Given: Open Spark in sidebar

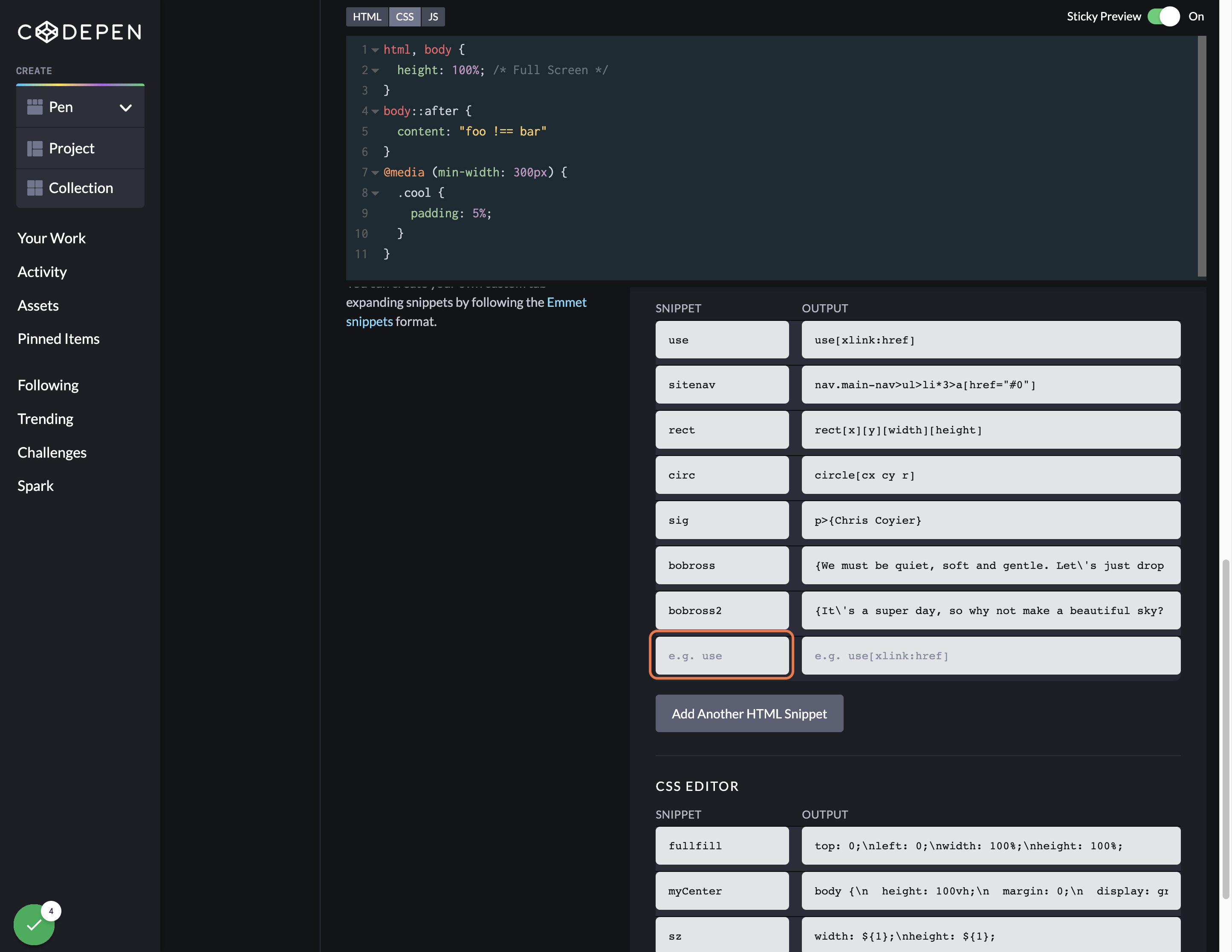Looking at the screenshot, I should pyautogui.click(x=35, y=486).
